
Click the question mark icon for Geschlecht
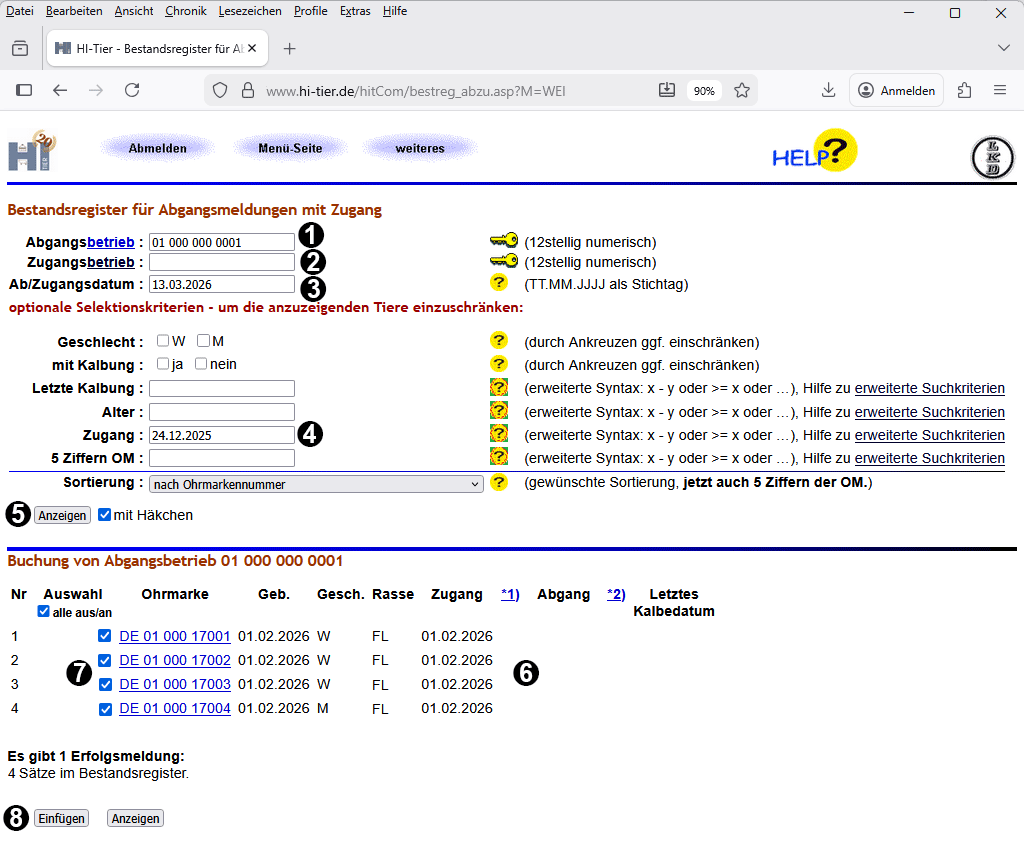[498, 341]
